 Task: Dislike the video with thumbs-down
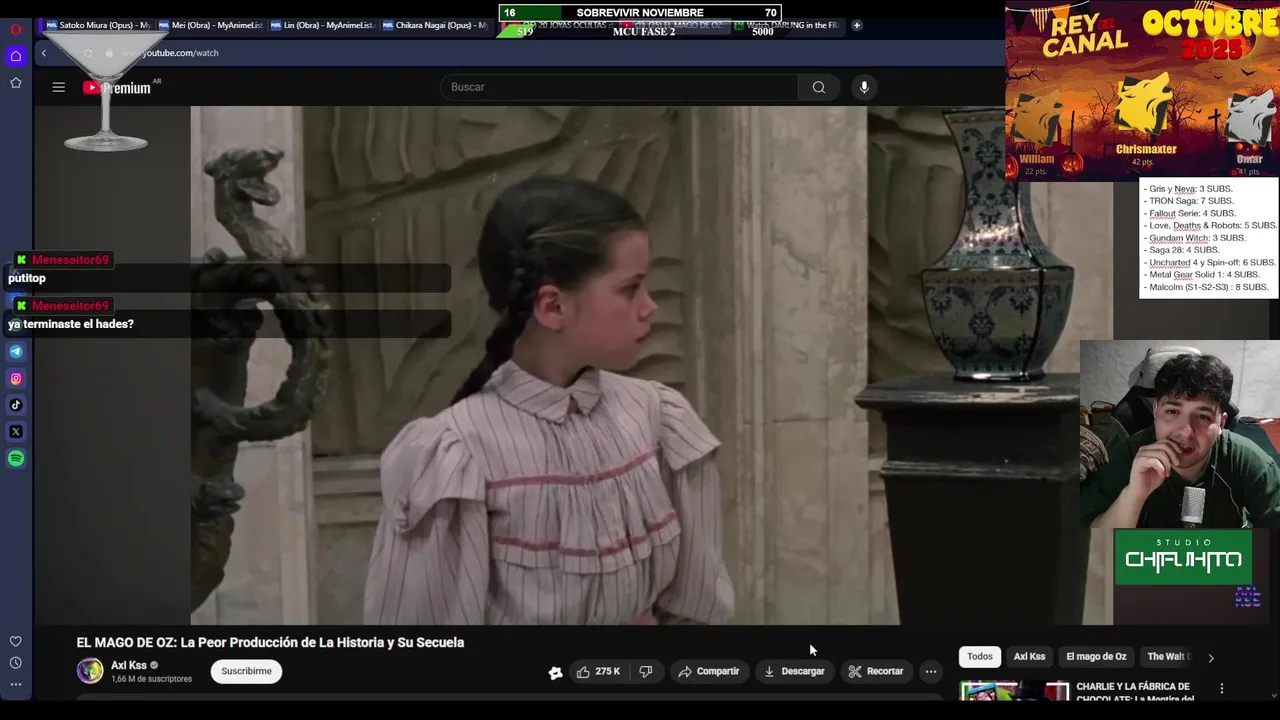[x=646, y=672]
